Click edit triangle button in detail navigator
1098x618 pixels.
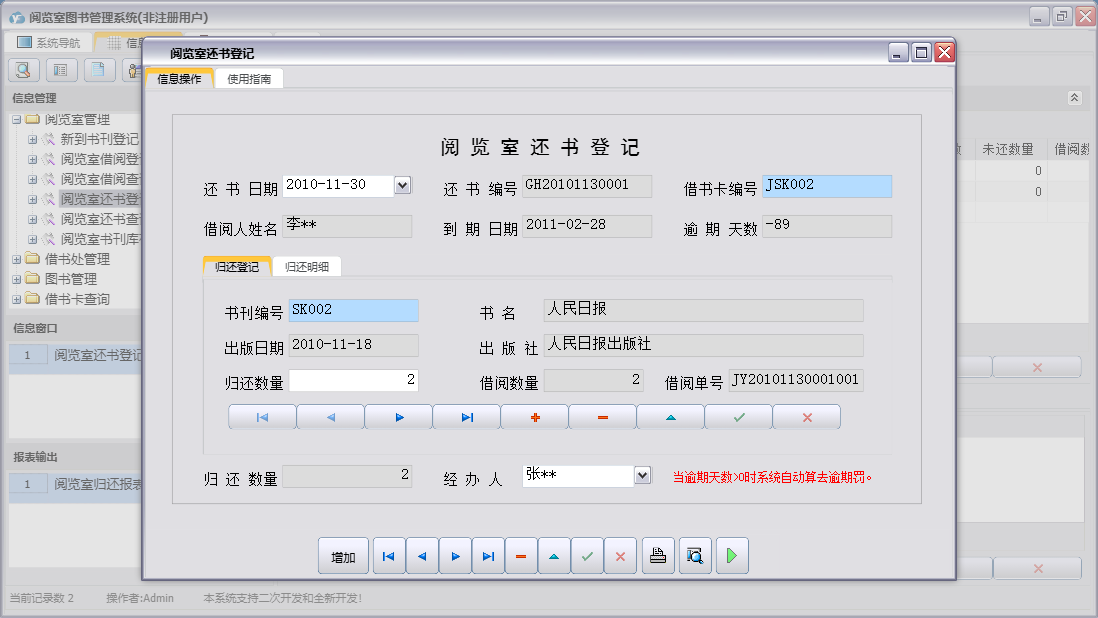pyautogui.click(x=671, y=417)
